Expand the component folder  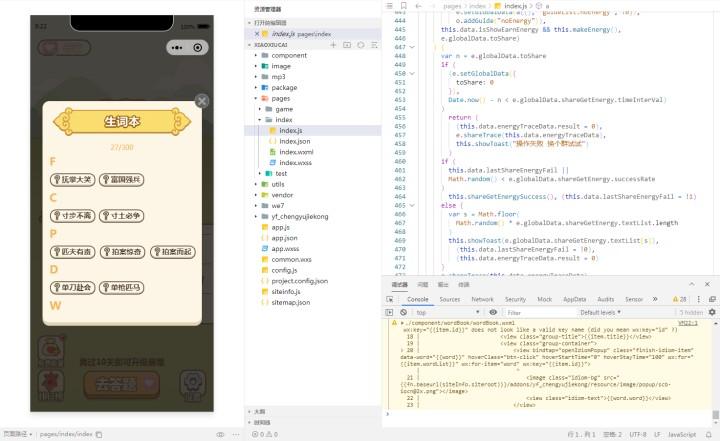289,56
